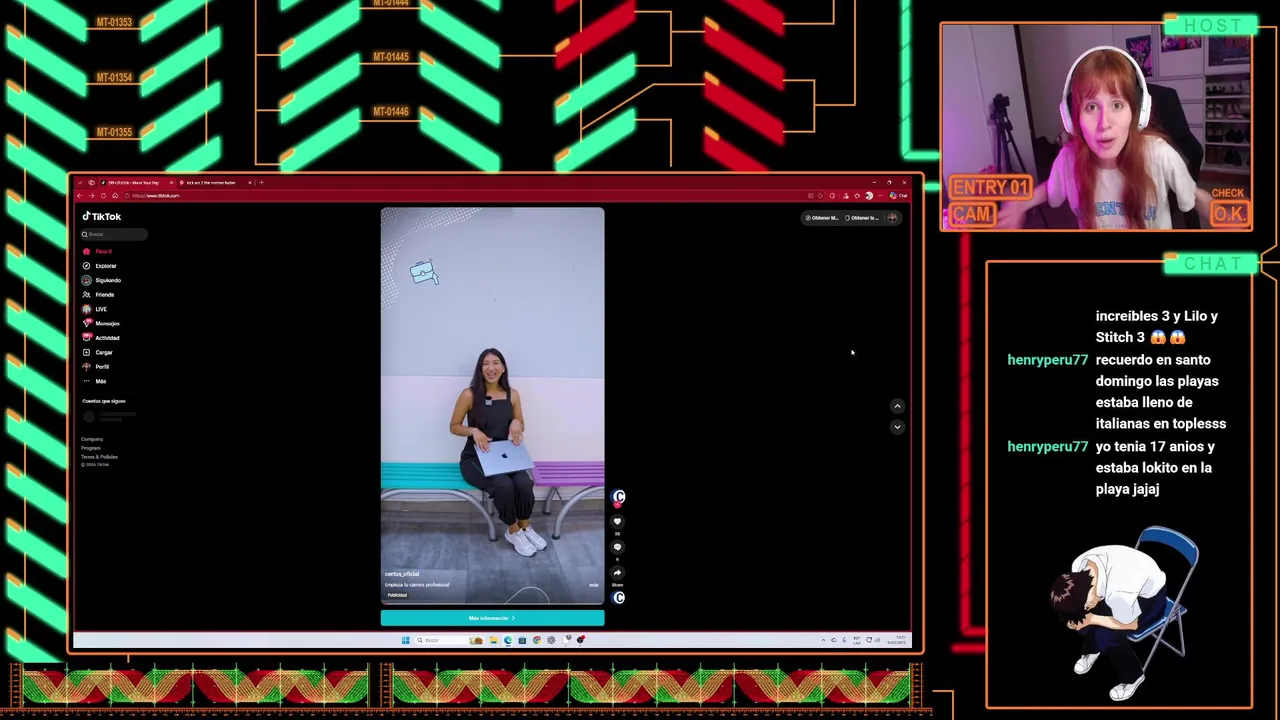Screen dimensions: 1280x720
Task: Open the tab list dropdown chevron
Action: click(x=80, y=182)
